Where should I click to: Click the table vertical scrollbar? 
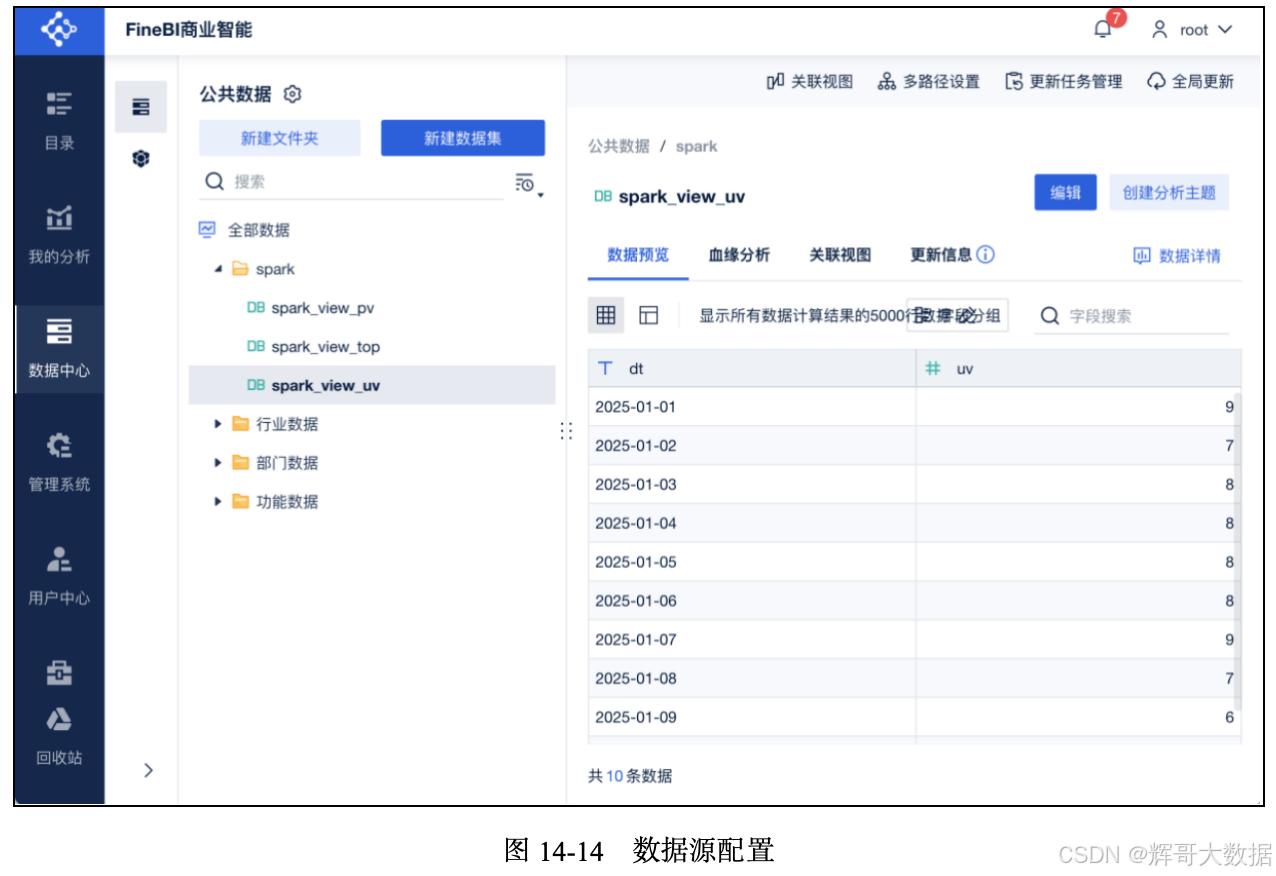[1238, 550]
